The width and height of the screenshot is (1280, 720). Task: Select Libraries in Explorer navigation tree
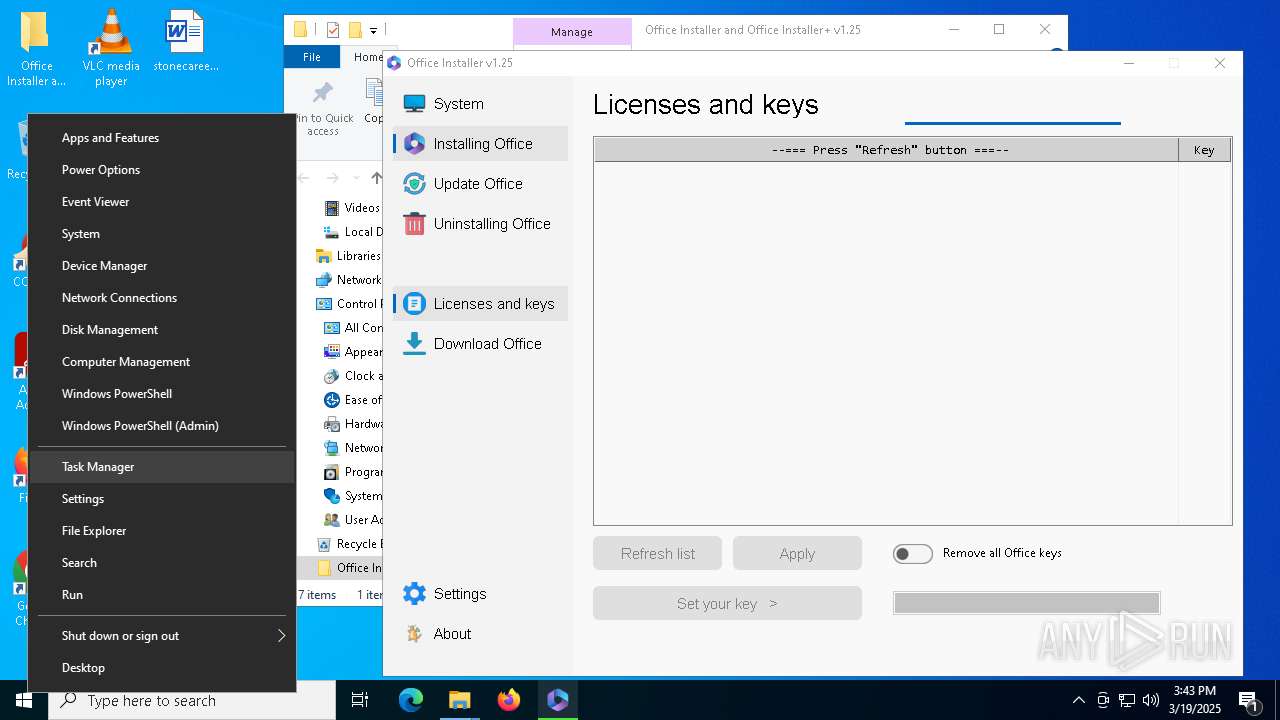click(348, 256)
